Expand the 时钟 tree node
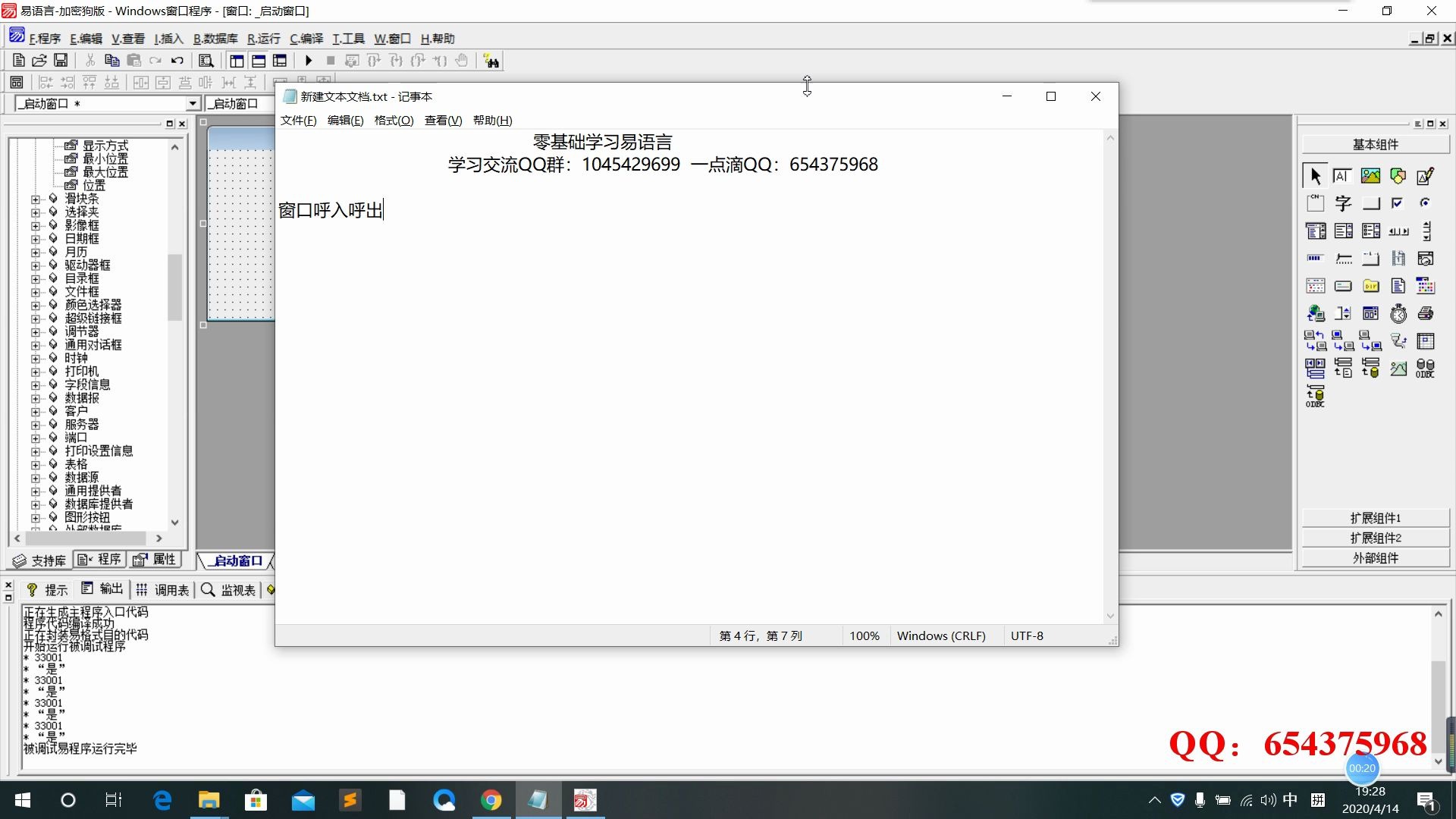The width and height of the screenshot is (1456, 819). 36,358
